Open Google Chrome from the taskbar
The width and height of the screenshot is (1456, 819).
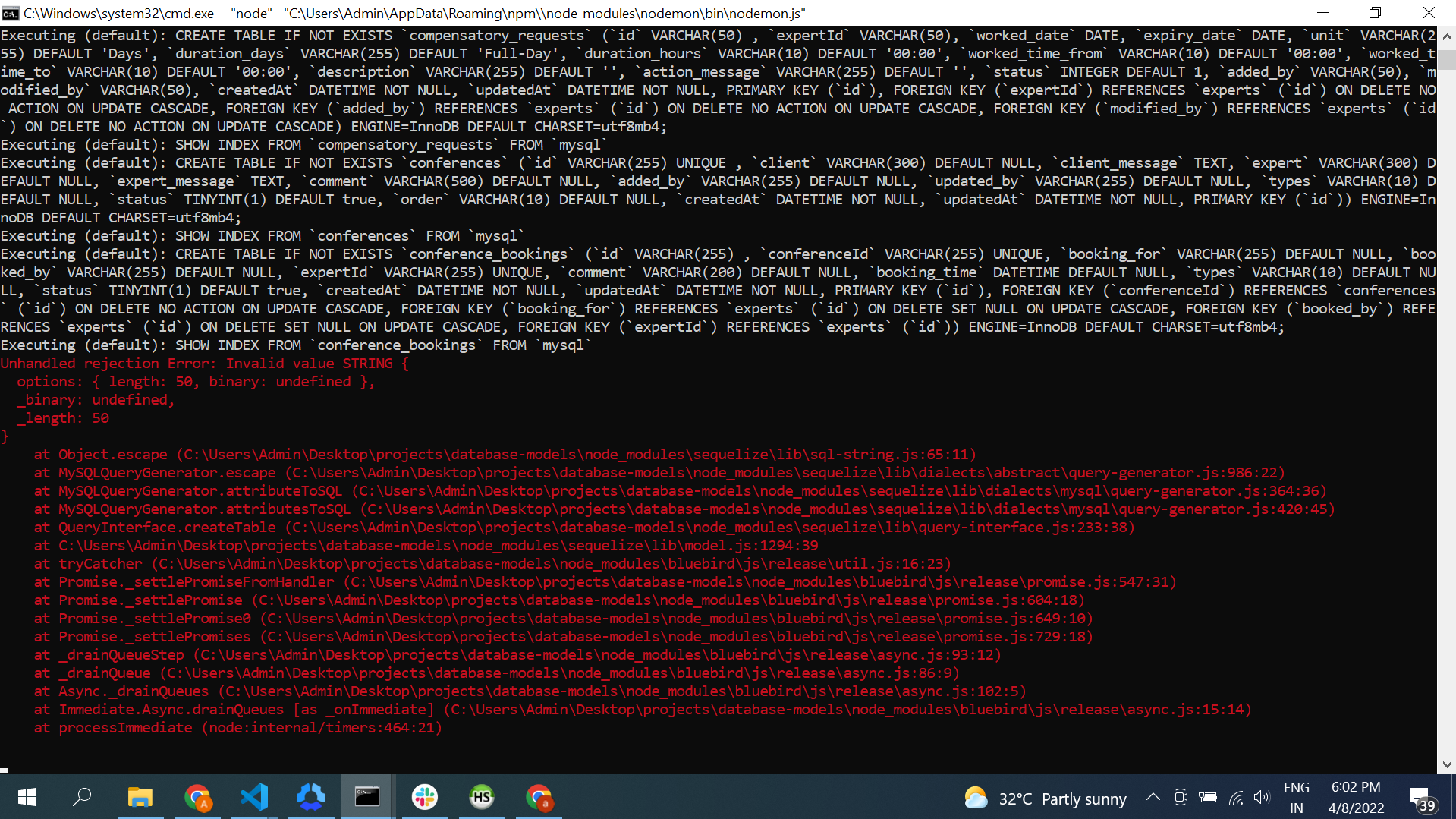pos(197,797)
